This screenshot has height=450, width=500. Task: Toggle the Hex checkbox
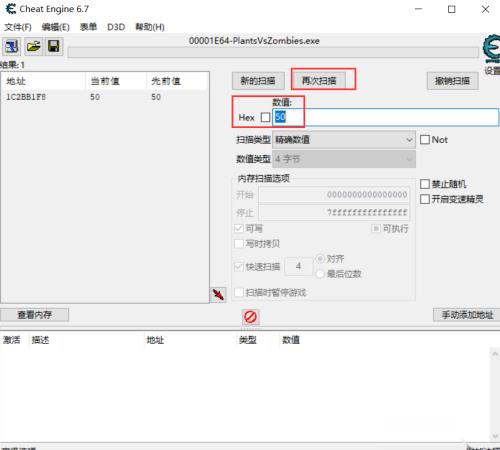coord(265,117)
